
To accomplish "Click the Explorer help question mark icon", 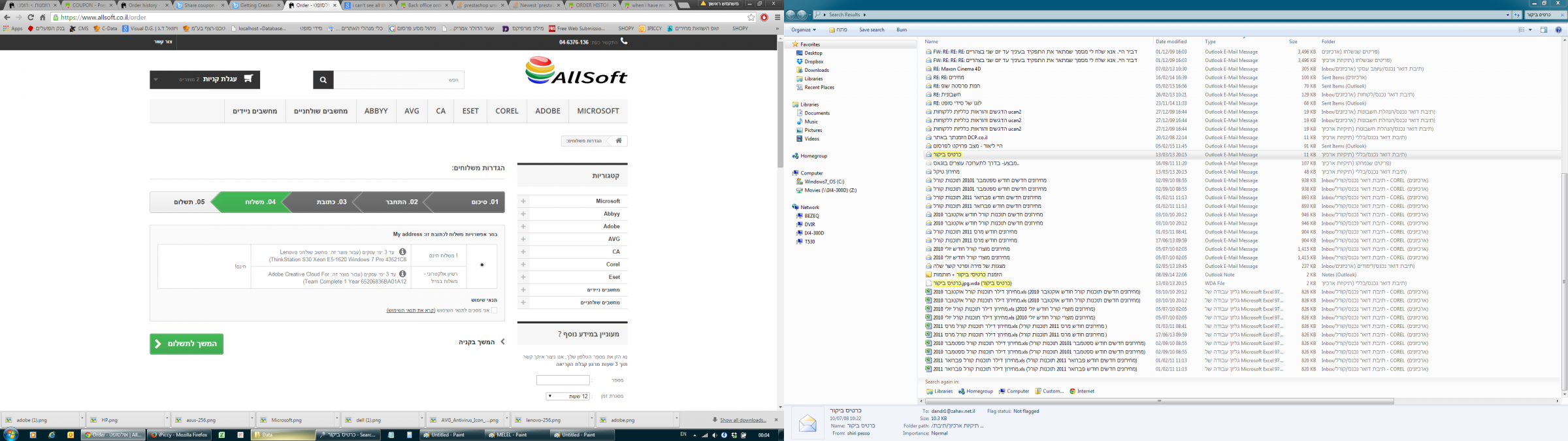I will (x=1559, y=30).
